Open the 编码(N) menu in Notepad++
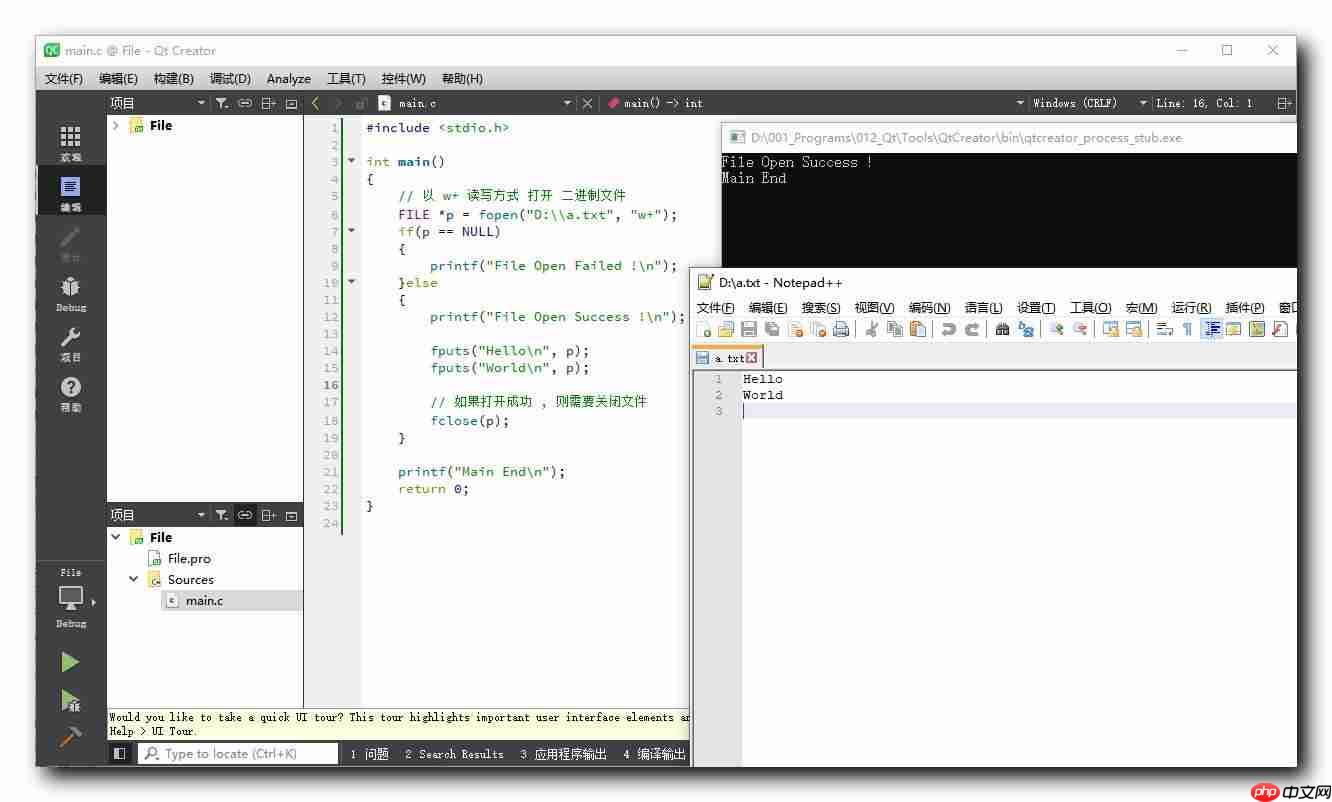1332x802 pixels. tap(929, 308)
